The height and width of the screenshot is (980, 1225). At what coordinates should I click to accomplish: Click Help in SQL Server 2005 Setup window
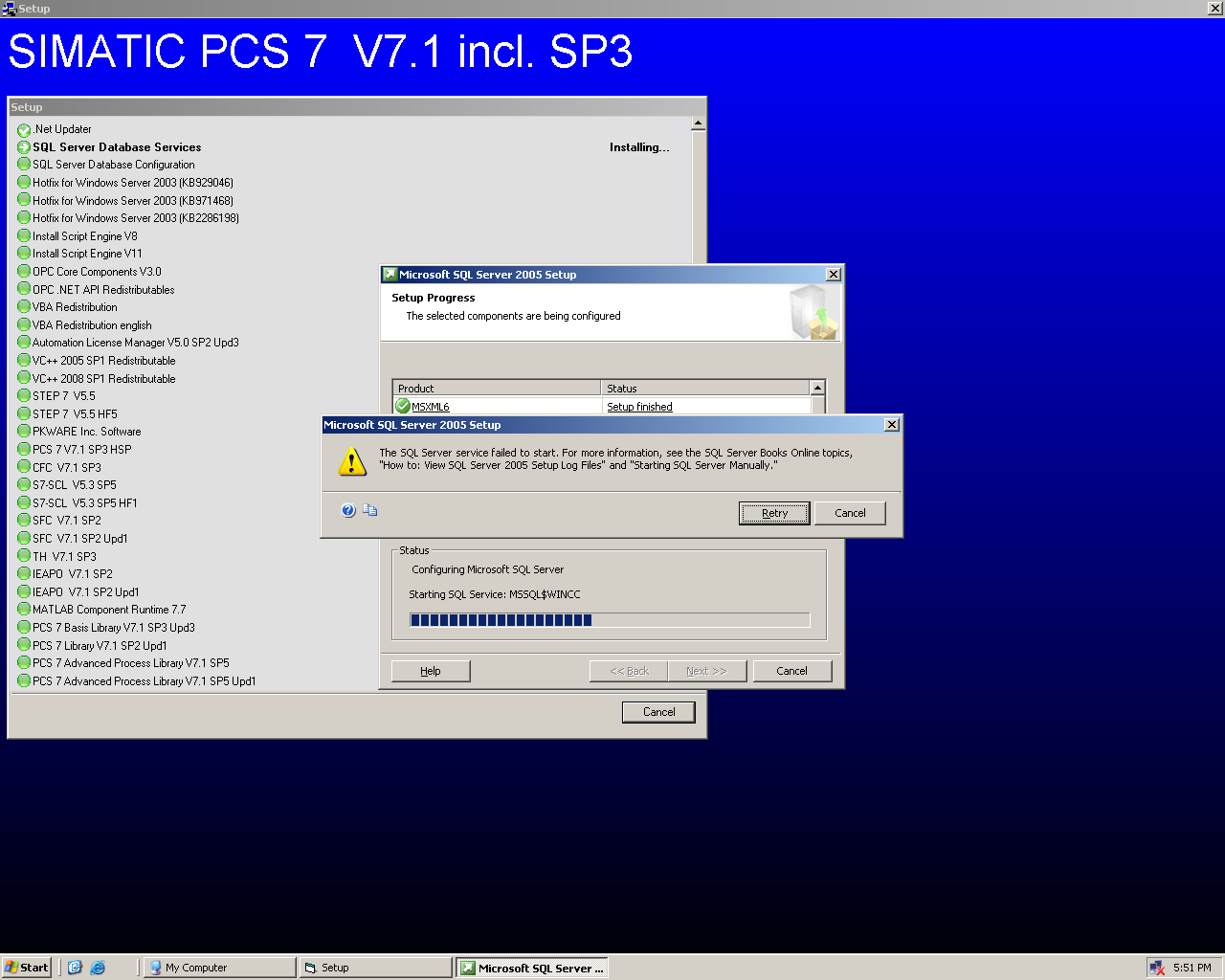(x=431, y=671)
